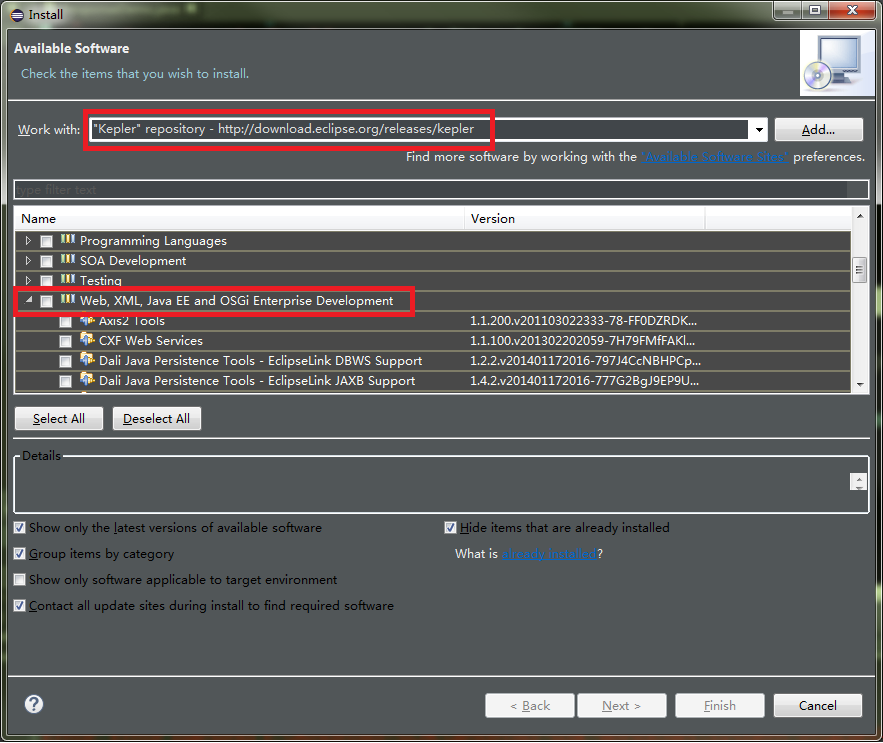Viewport: 883px width, 743px height.
Task: Click the help question mark icon
Action: (34, 704)
